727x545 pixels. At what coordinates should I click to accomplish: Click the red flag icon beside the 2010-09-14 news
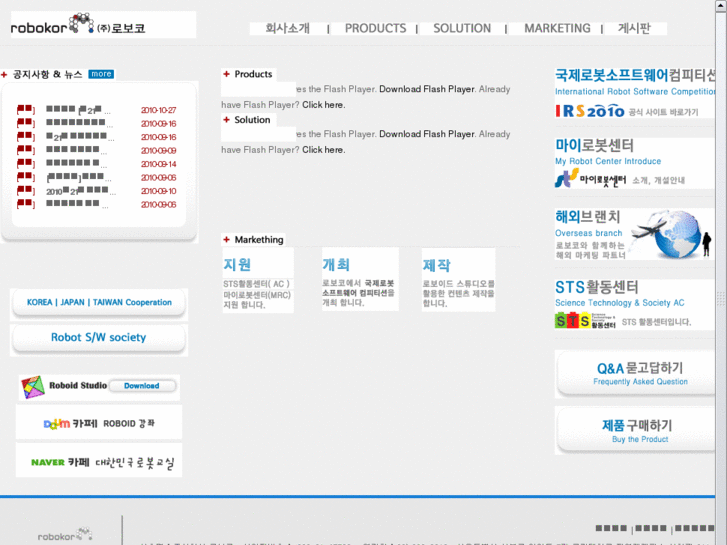point(26,164)
